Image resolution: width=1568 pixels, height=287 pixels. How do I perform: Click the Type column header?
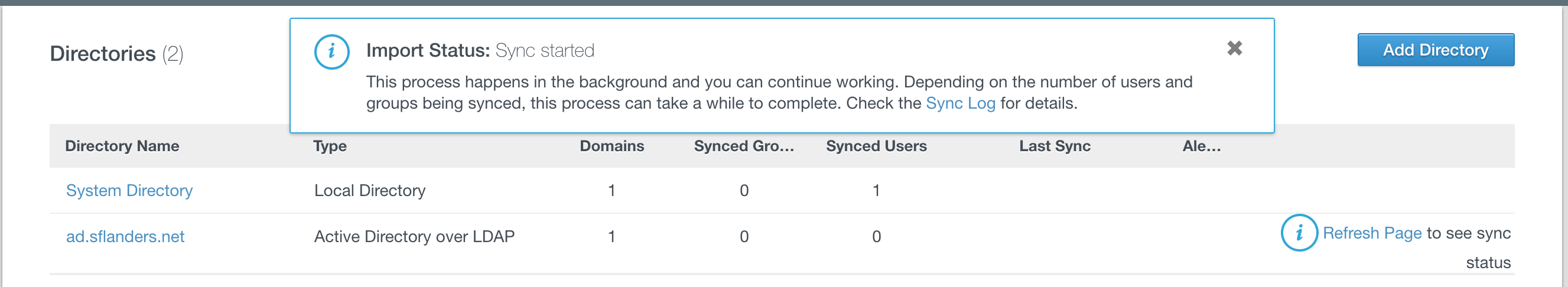[329, 146]
